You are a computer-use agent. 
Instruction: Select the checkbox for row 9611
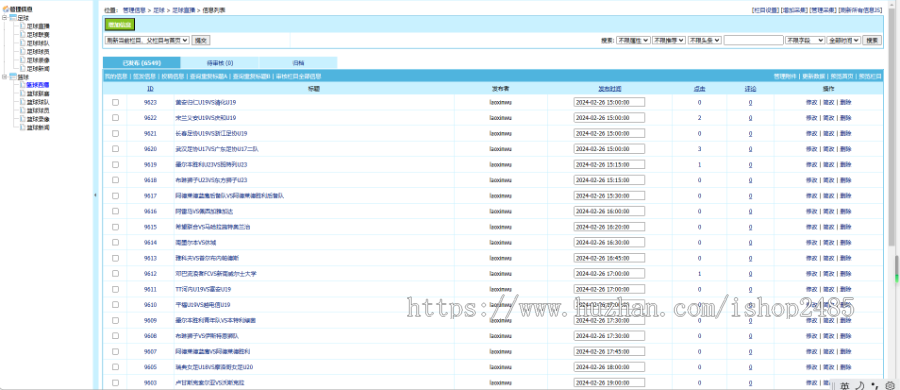pos(115,289)
